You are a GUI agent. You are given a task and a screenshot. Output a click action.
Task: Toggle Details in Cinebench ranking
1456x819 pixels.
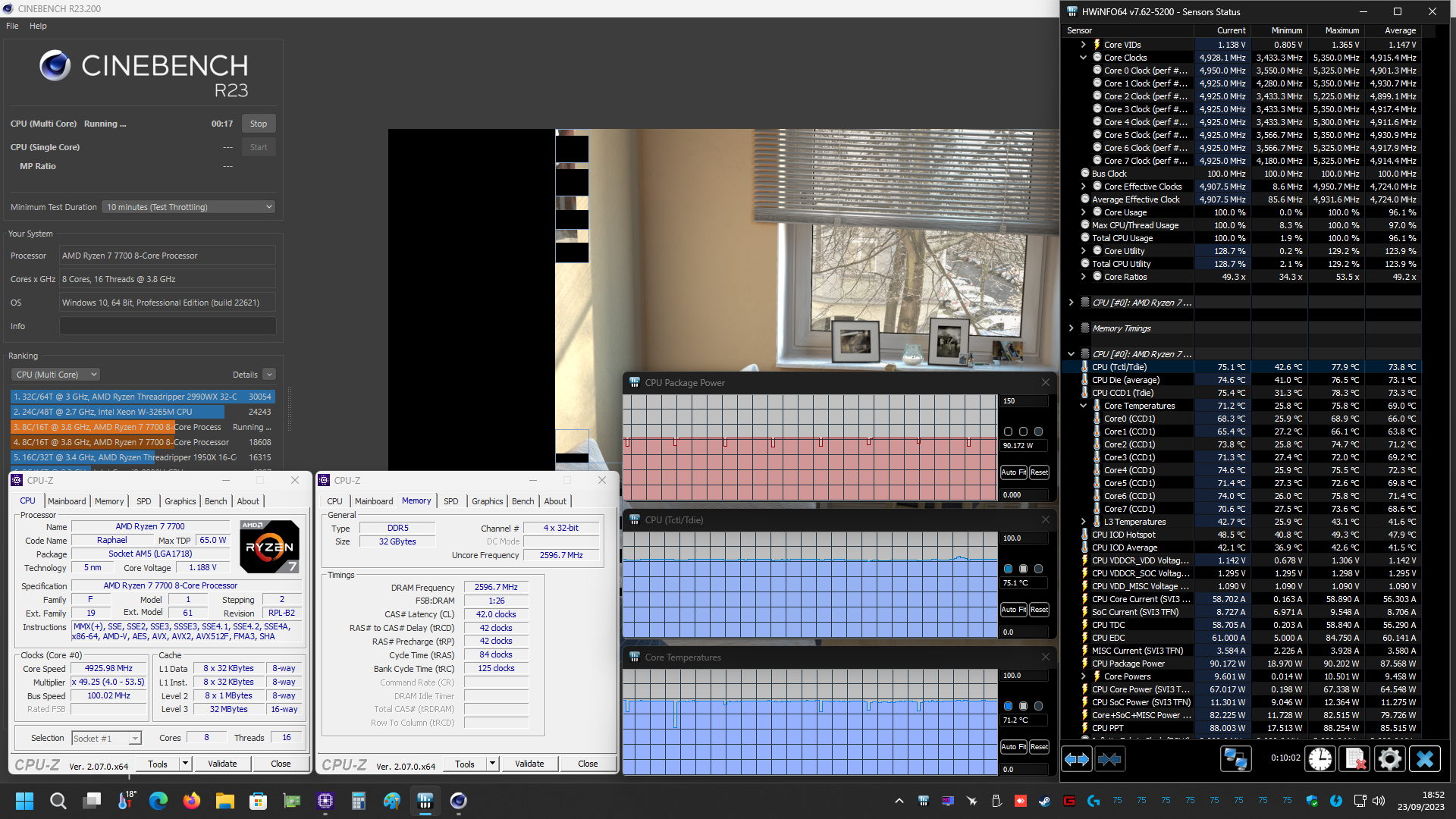pos(269,375)
